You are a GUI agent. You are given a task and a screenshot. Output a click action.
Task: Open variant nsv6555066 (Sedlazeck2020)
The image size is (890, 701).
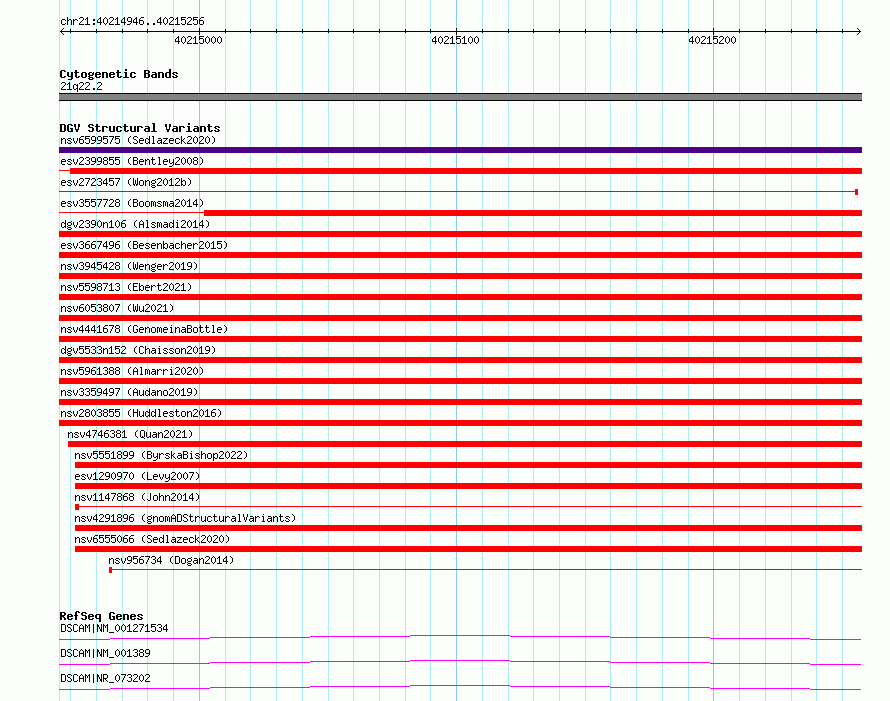[x=152, y=539]
